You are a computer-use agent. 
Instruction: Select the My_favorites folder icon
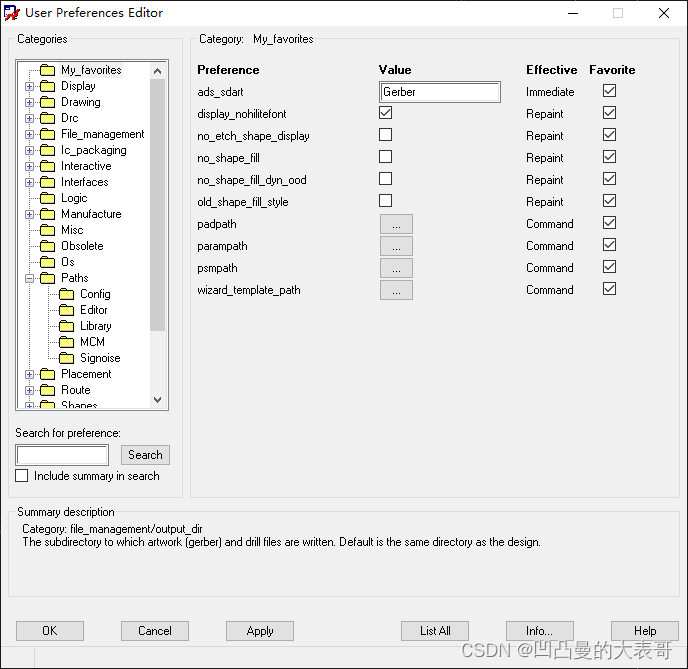(47, 70)
